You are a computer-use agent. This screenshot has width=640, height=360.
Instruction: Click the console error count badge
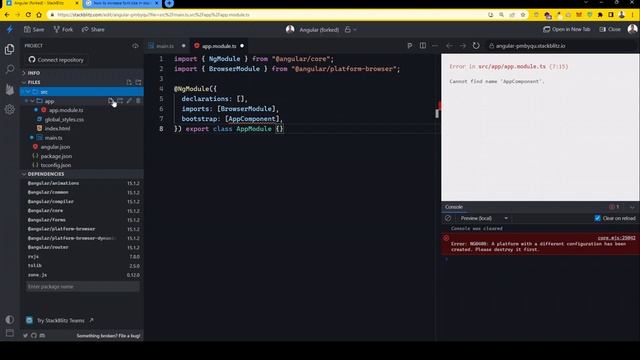coord(614,207)
